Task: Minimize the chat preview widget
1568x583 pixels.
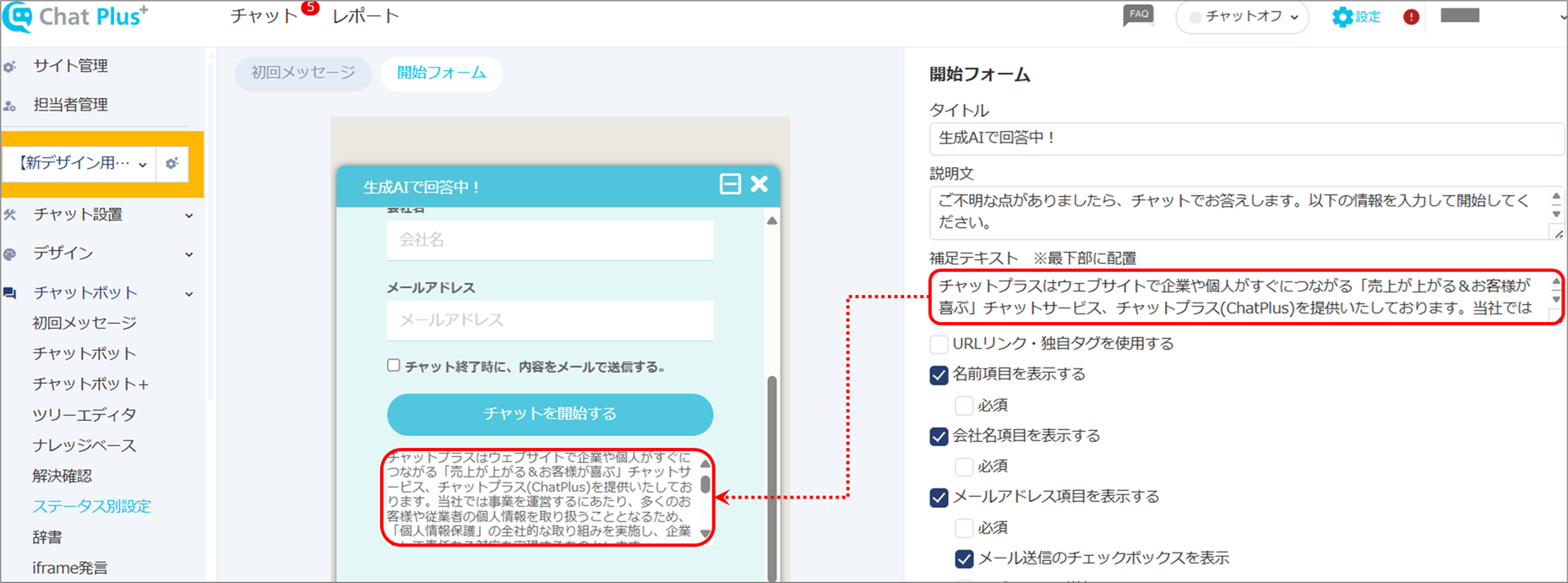Action: pos(730,184)
